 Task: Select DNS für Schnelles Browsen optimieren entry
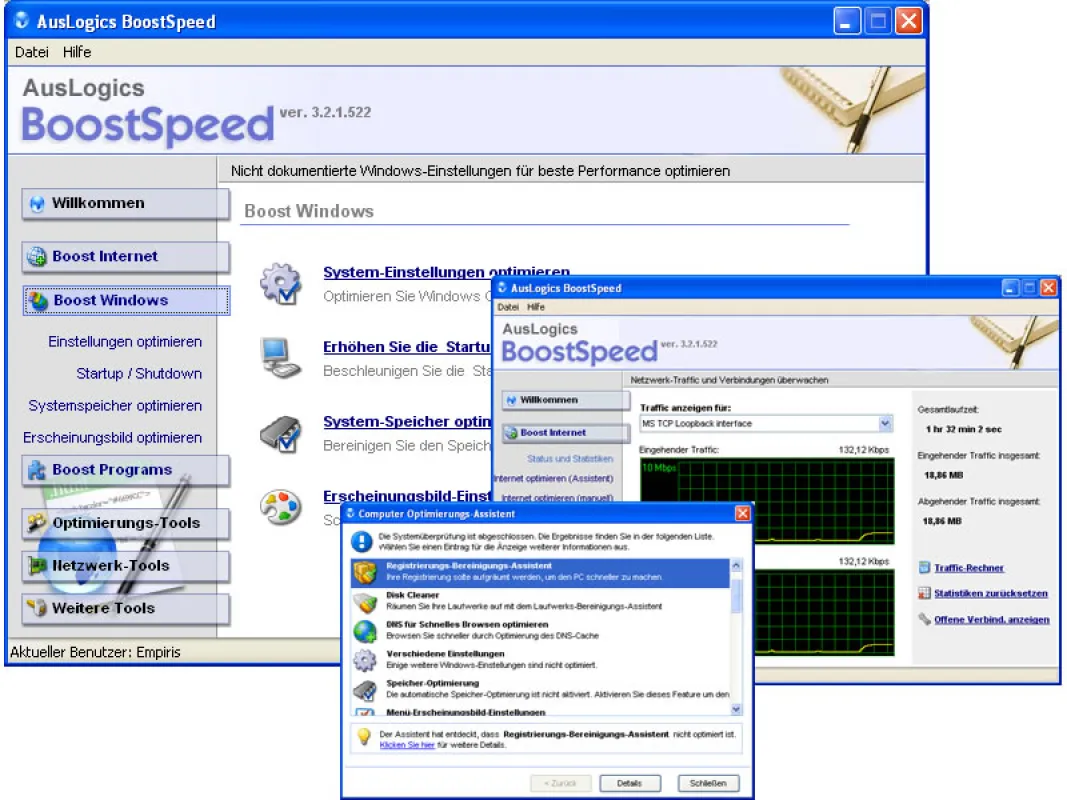(x=540, y=631)
